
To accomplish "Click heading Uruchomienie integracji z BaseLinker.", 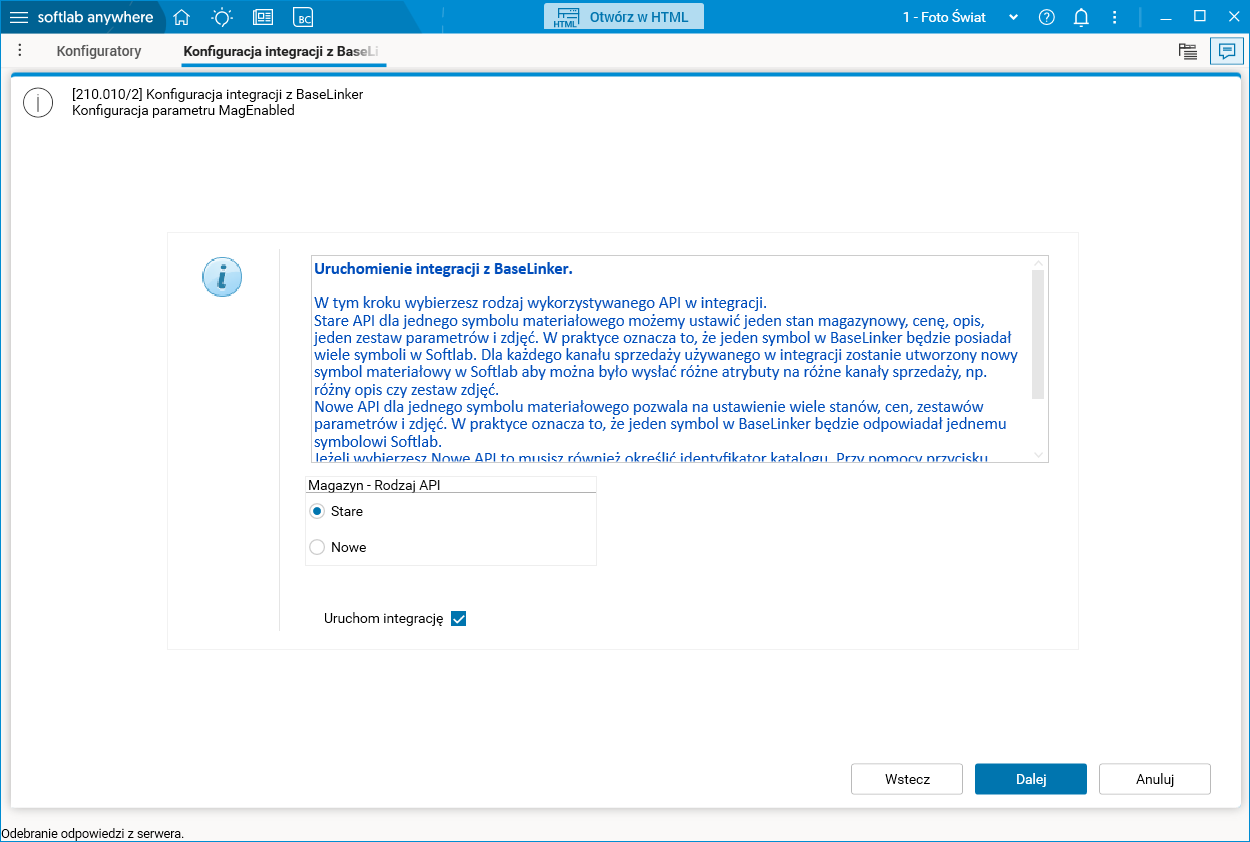I will point(443,269).
